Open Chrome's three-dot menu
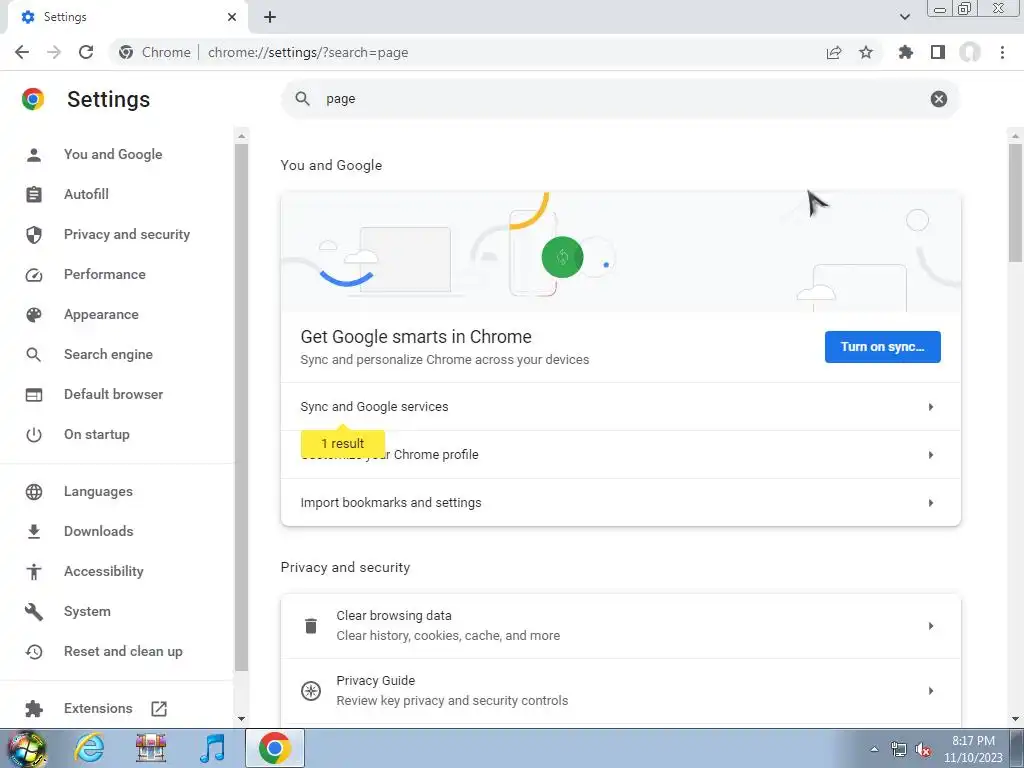1024x768 pixels. click(1002, 52)
